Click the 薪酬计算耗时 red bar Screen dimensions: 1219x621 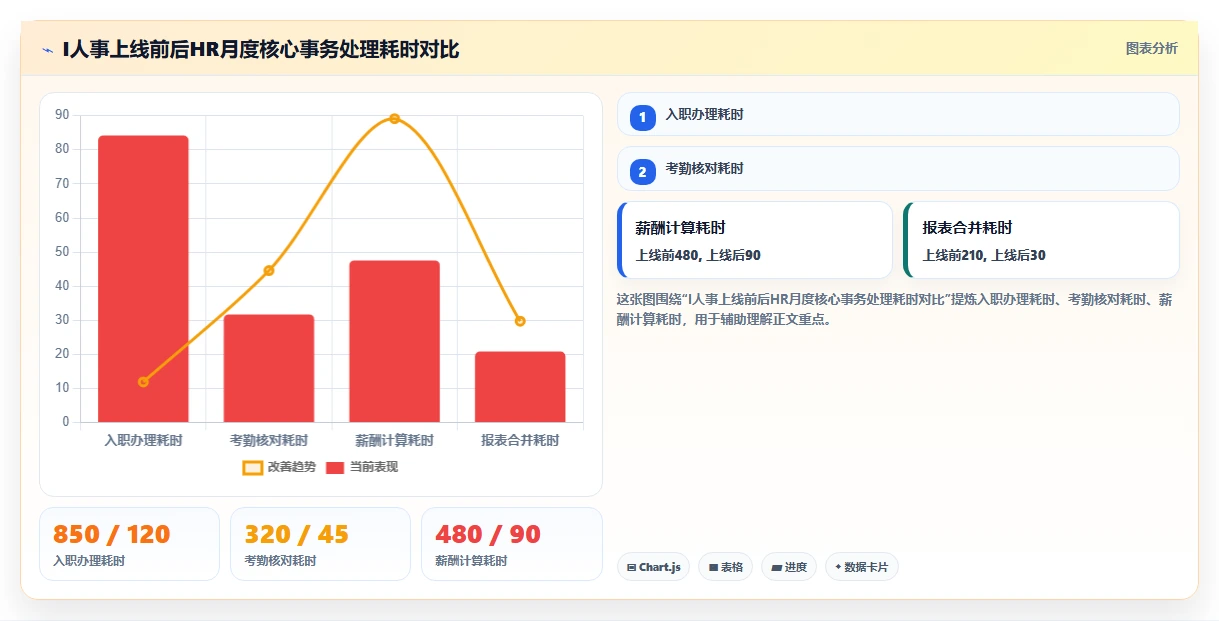394,341
